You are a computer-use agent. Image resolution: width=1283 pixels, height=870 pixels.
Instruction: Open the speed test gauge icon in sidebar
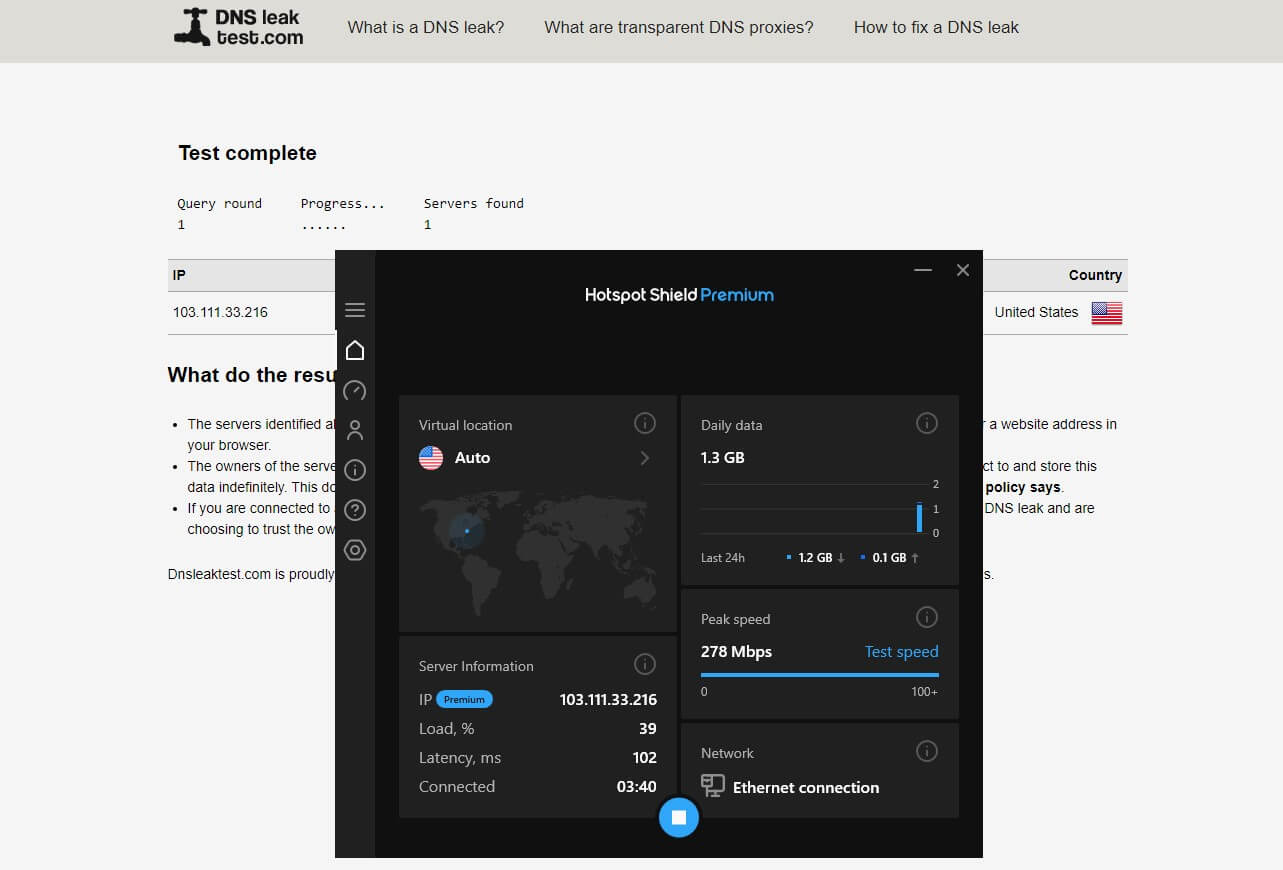(x=355, y=390)
